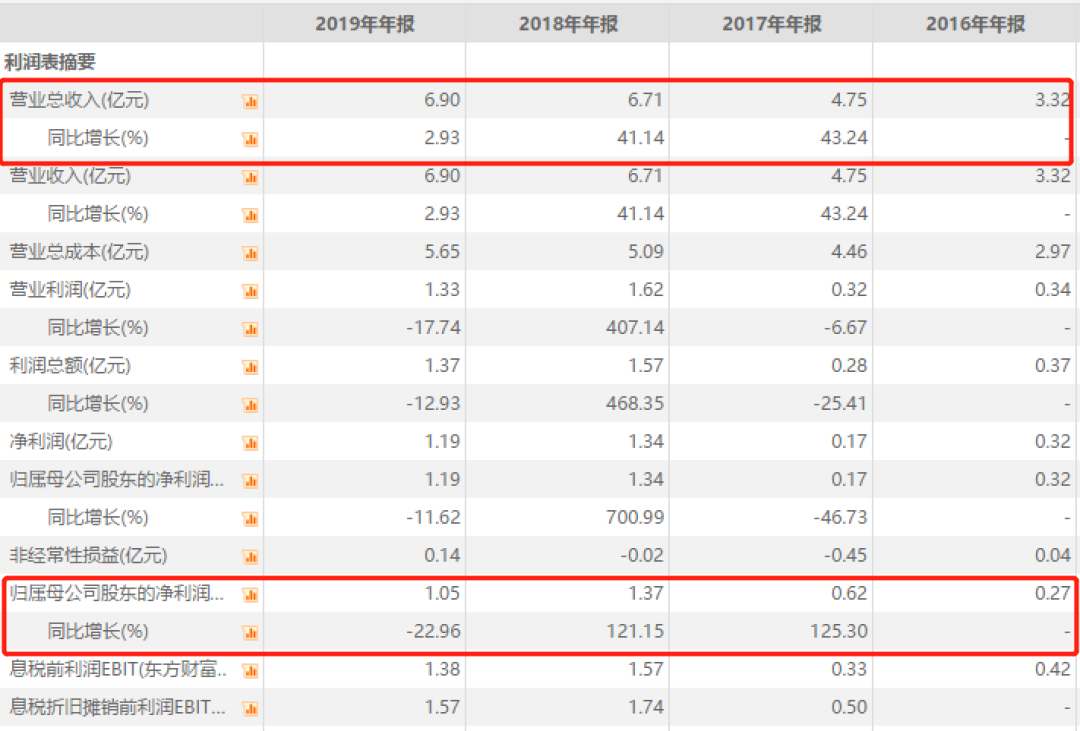Click the 1.05 value under 2019年年报
Image resolution: width=1080 pixels, height=731 pixels.
442,593
